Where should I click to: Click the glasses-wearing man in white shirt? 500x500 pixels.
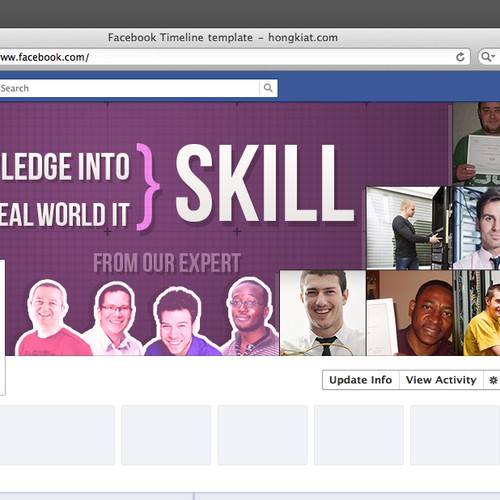pyautogui.click(x=113, y=319)
